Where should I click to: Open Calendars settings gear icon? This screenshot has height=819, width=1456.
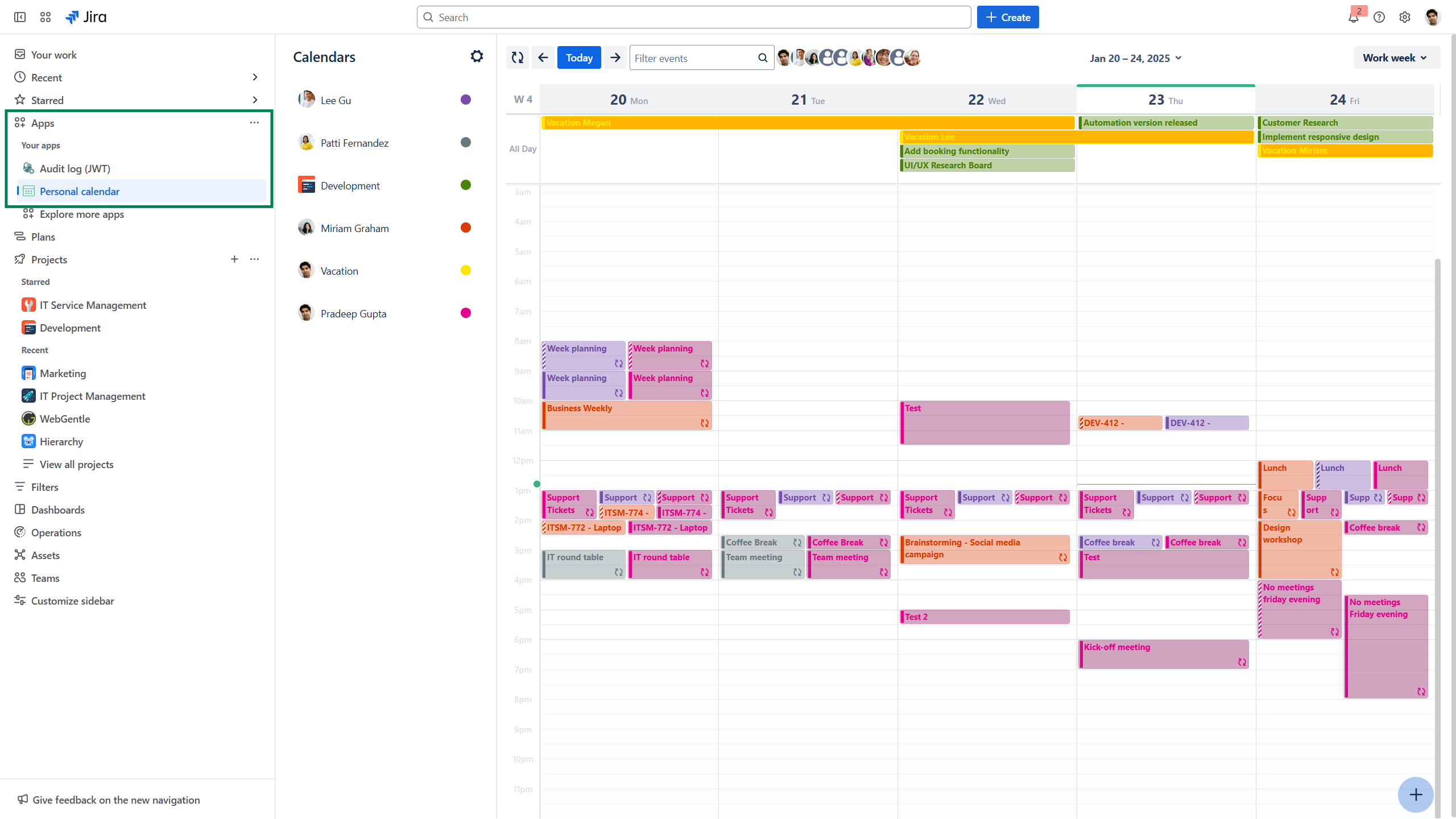pos(477,56)
